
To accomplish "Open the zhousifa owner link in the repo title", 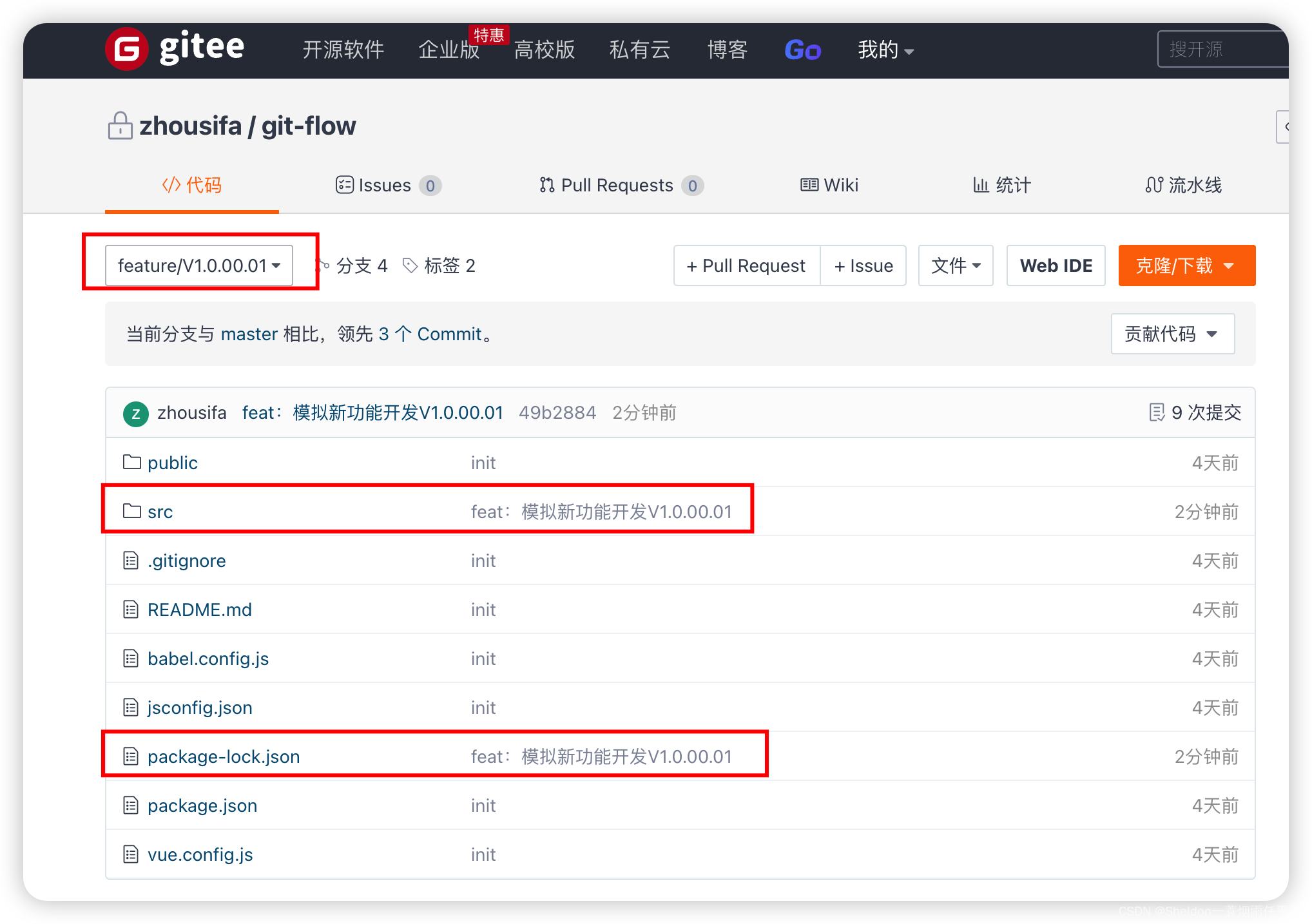I will (190, 126).
